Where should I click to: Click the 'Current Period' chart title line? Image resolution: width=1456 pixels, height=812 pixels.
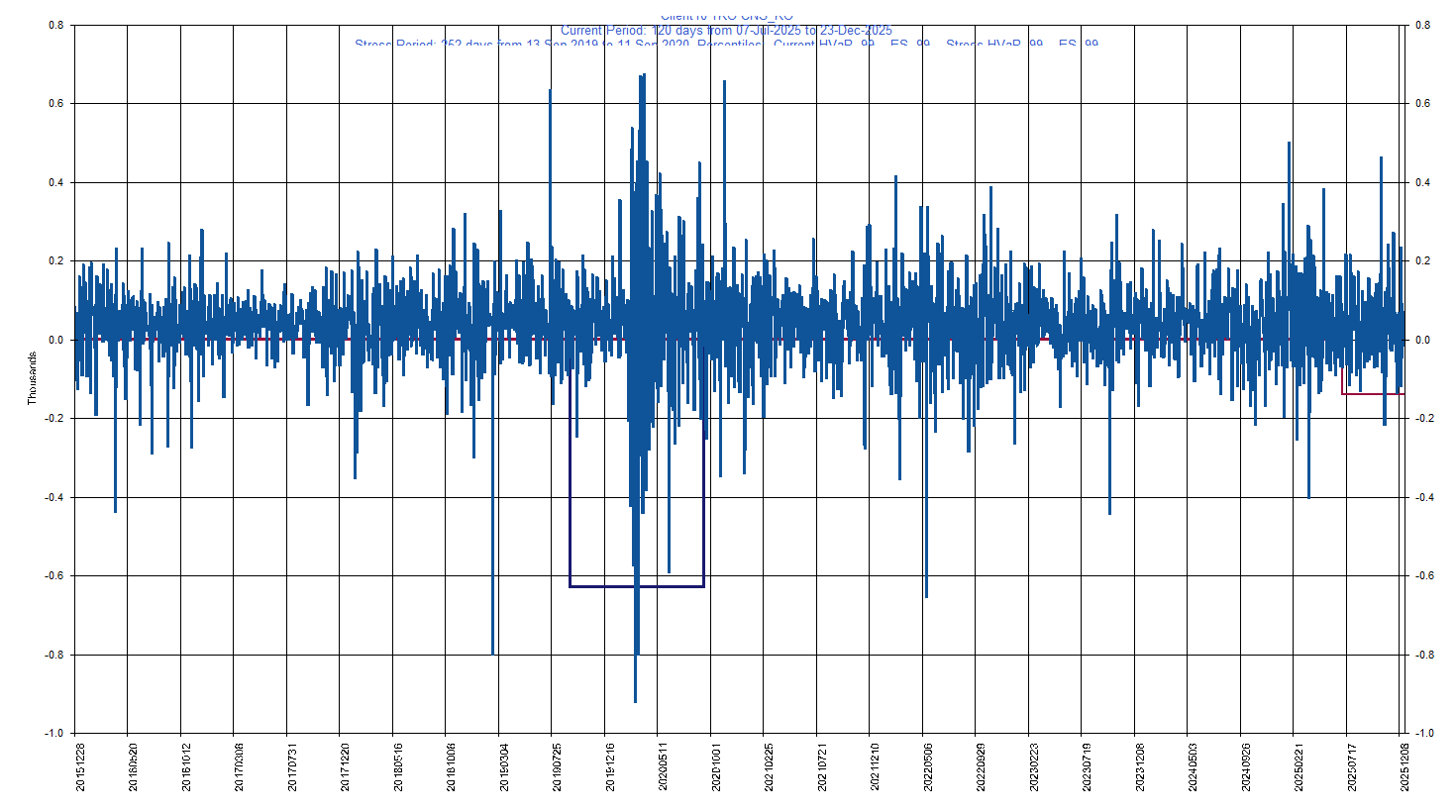point(726,31)
